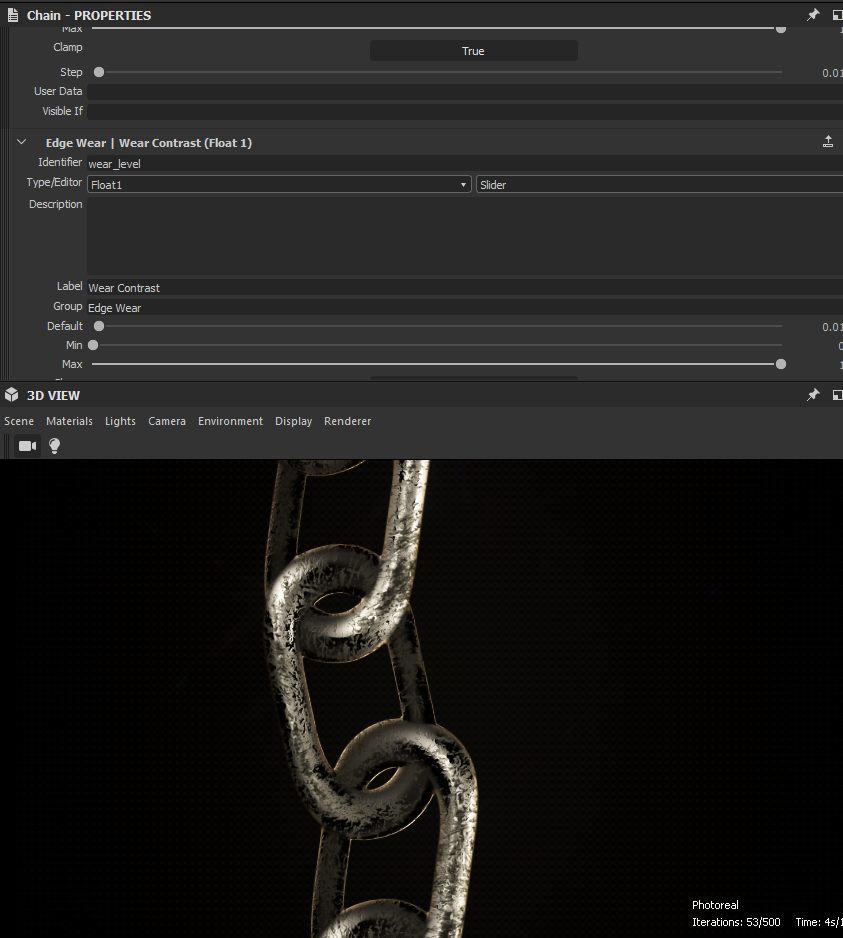Toggle the Clamp True button
This screenshot has height=938, width=843.
pyautogui.click(x=474, y=51)
